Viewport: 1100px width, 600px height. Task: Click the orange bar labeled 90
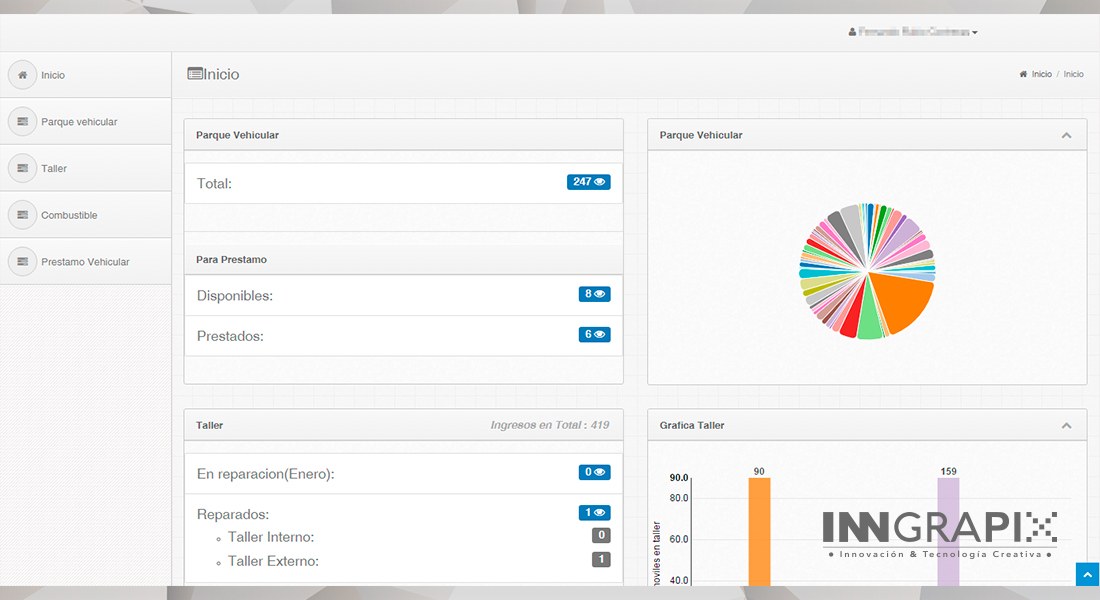[x=759, y=532]
